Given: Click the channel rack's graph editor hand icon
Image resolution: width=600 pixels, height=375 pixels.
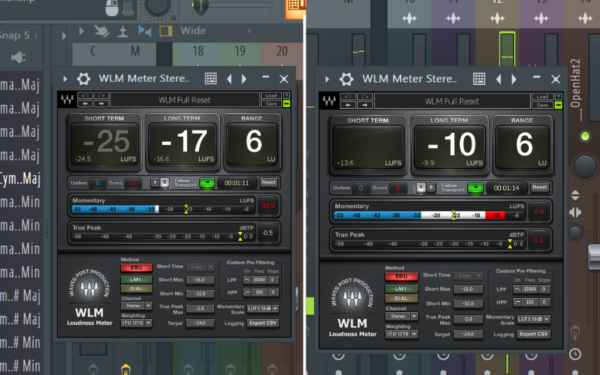Looking at the screenshot, I should click(101, 31).
